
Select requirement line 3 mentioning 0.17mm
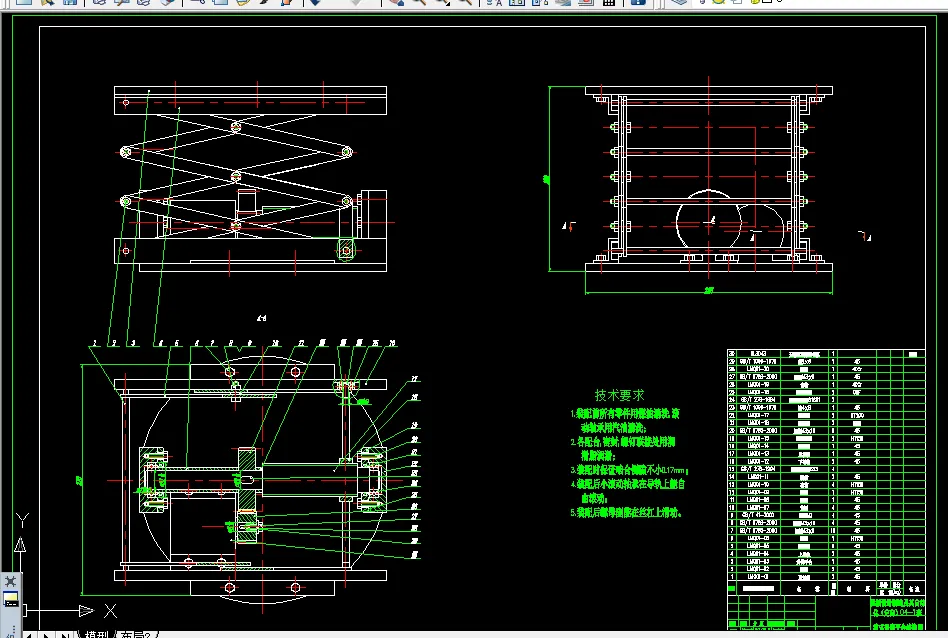(x=629, y=470)
